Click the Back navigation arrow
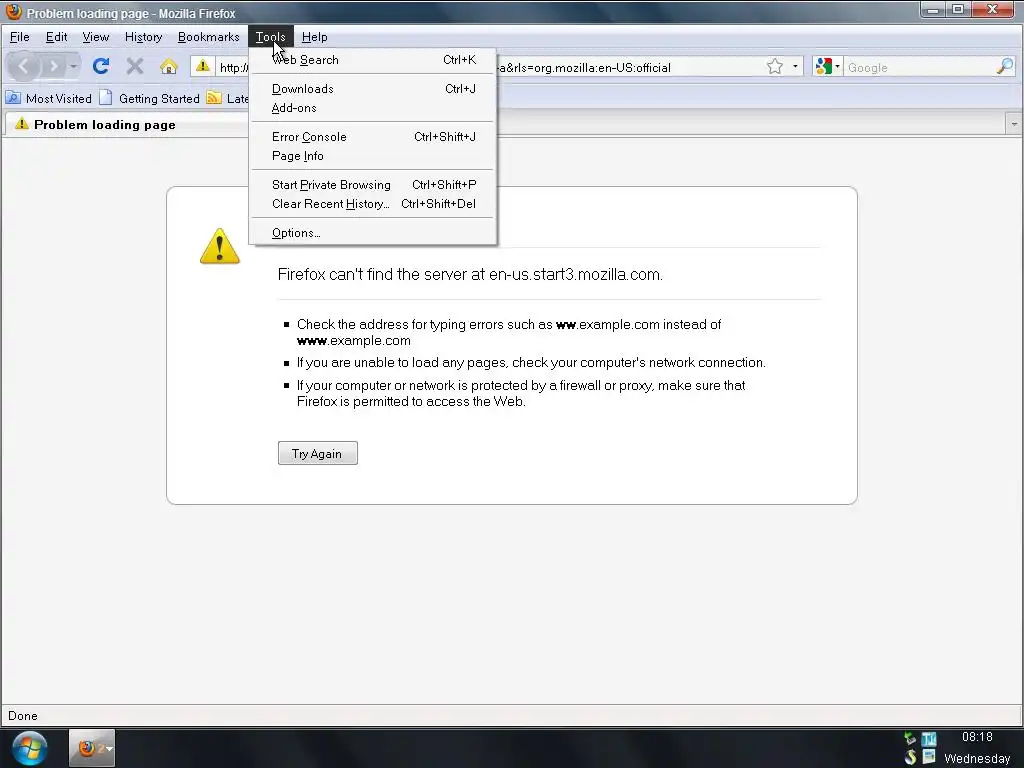The image size is (1024, 768). tap(24, 66)
